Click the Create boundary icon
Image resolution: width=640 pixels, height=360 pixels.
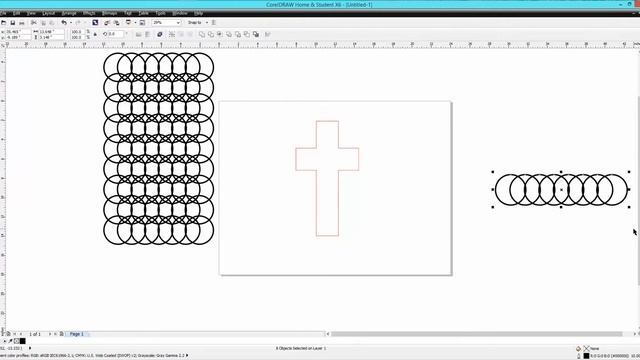click(256, 34)
